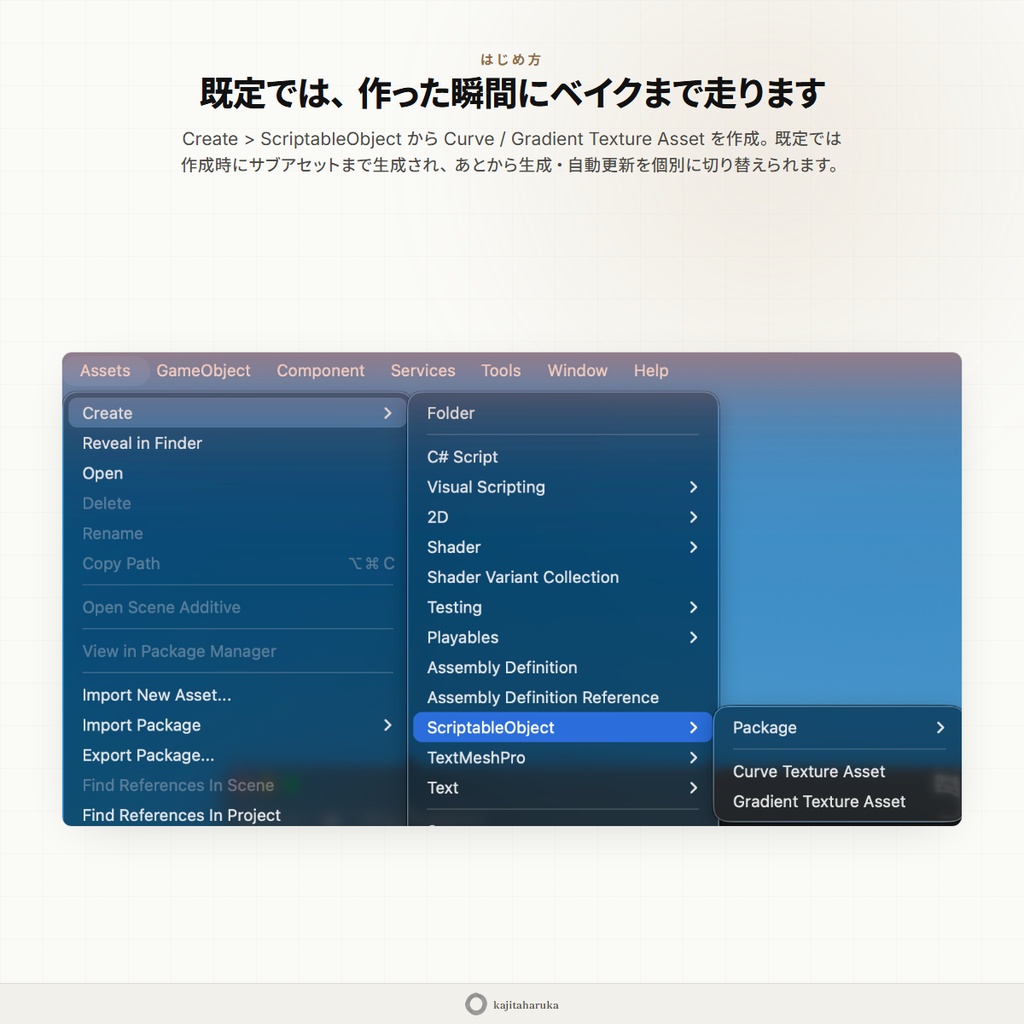The height and width of the screenshot is (1024, 1024).
Task: Select Find References In Project
Action: [238, 815]
